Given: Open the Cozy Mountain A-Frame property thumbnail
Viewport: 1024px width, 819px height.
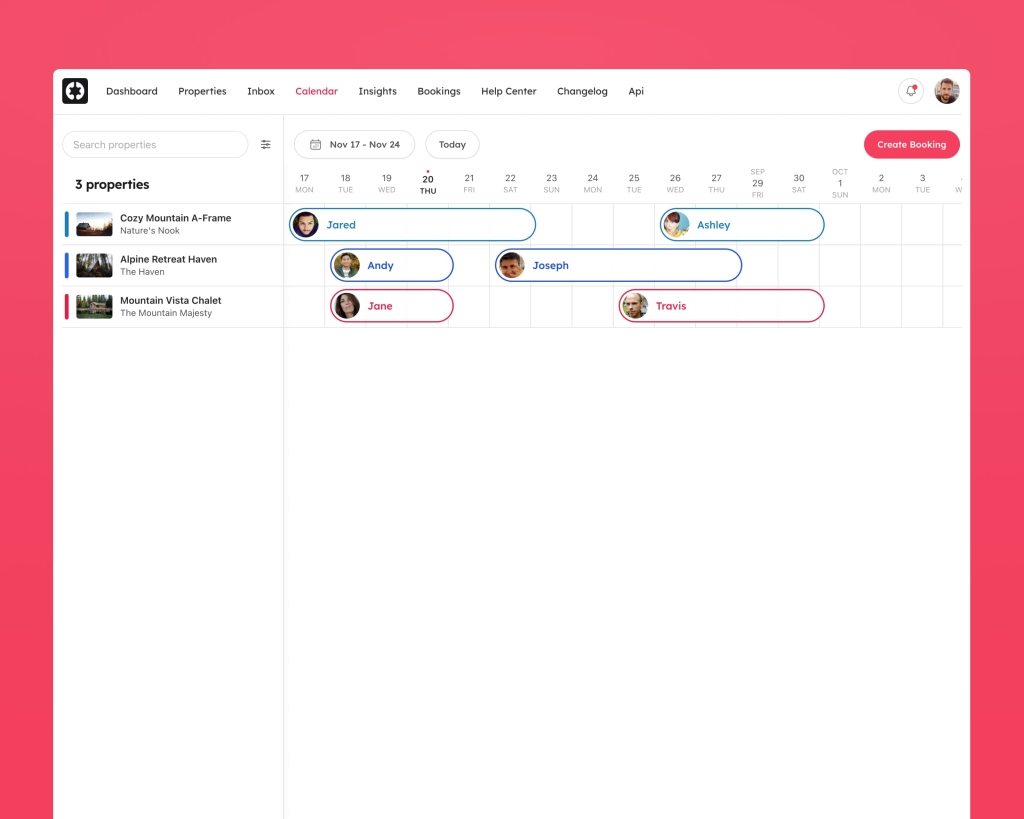Looking at the screenshot, I should tap(93, 224).
